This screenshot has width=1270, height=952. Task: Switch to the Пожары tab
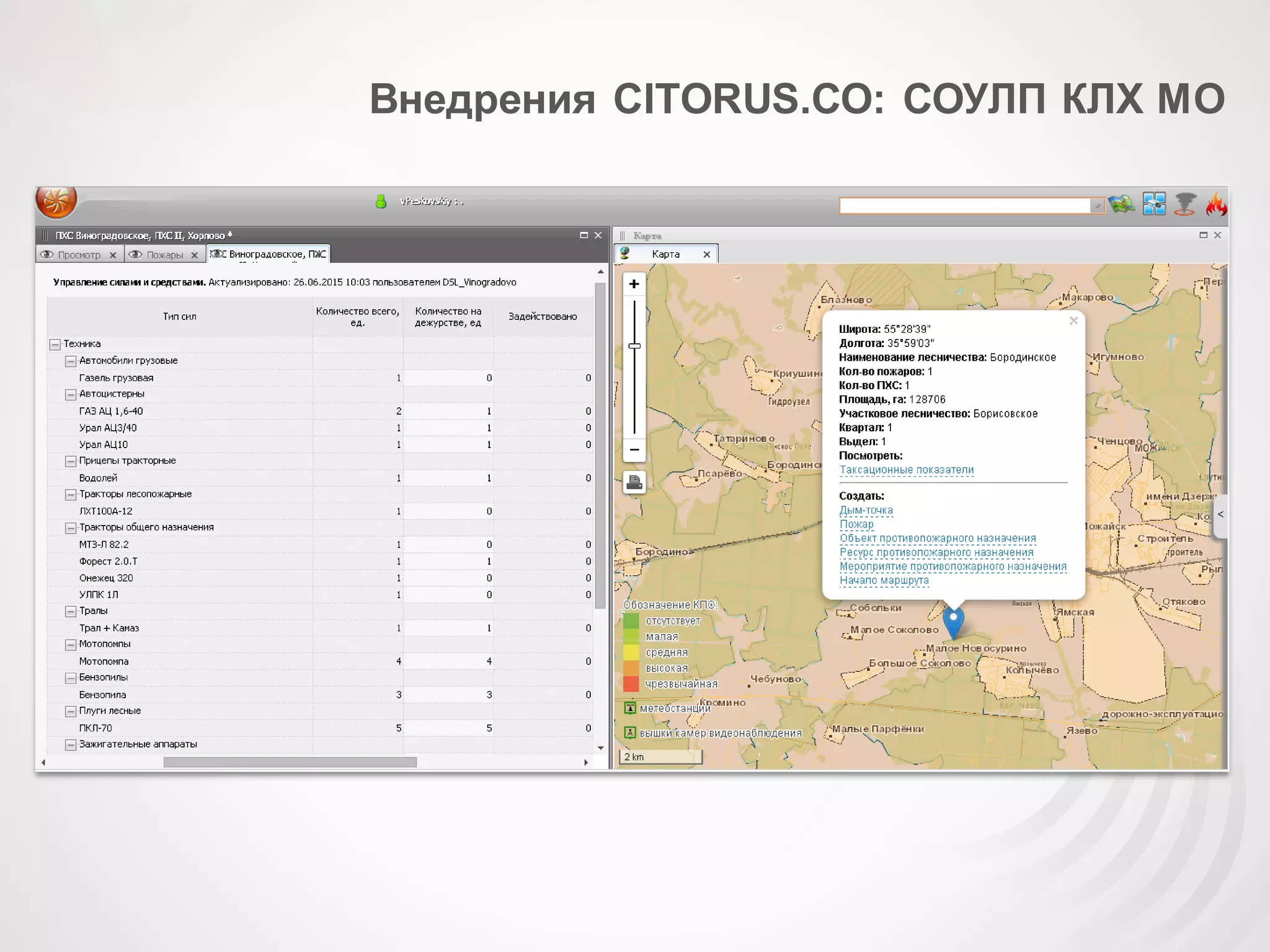click(x=164, y=255)
